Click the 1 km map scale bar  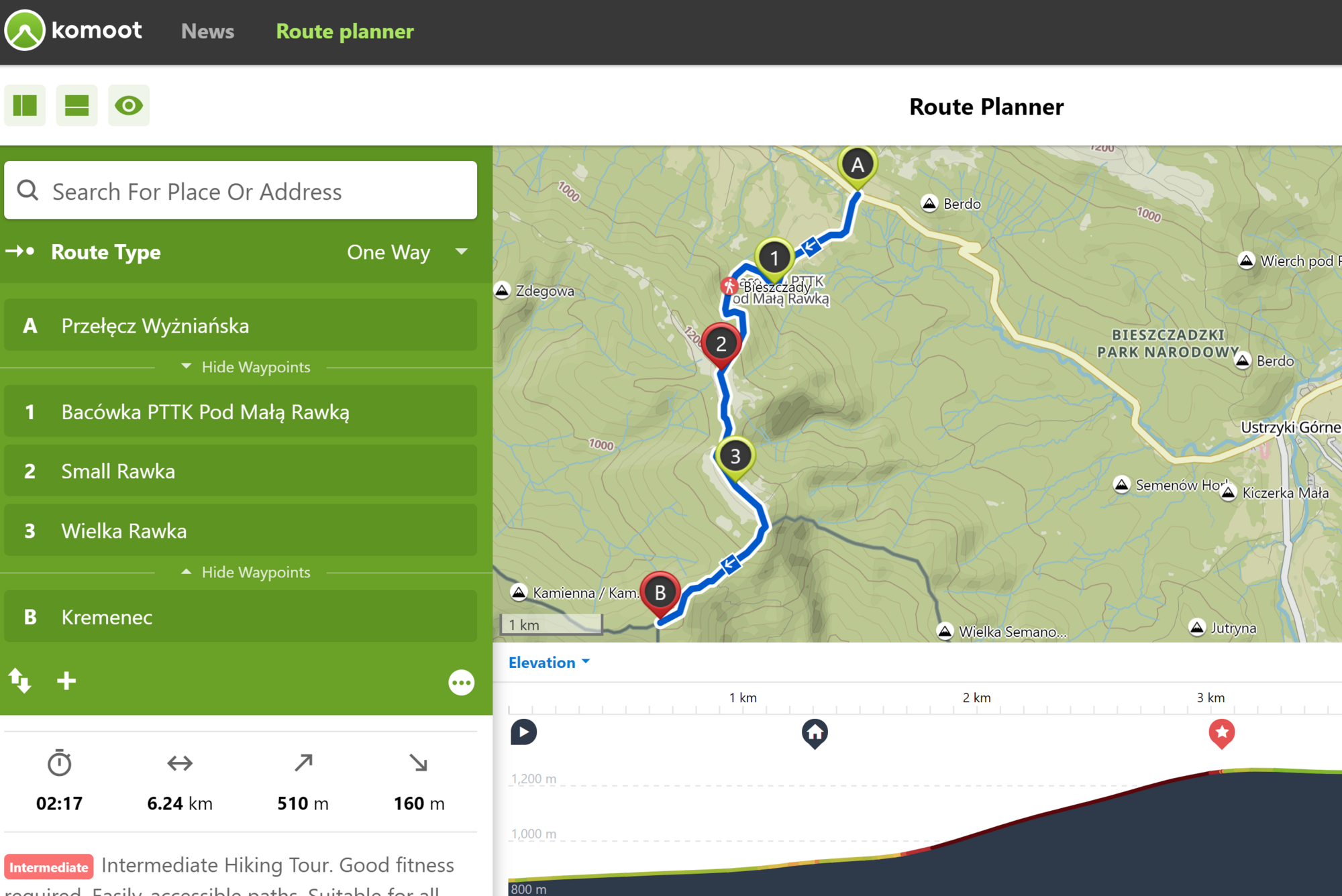[551, 624]
